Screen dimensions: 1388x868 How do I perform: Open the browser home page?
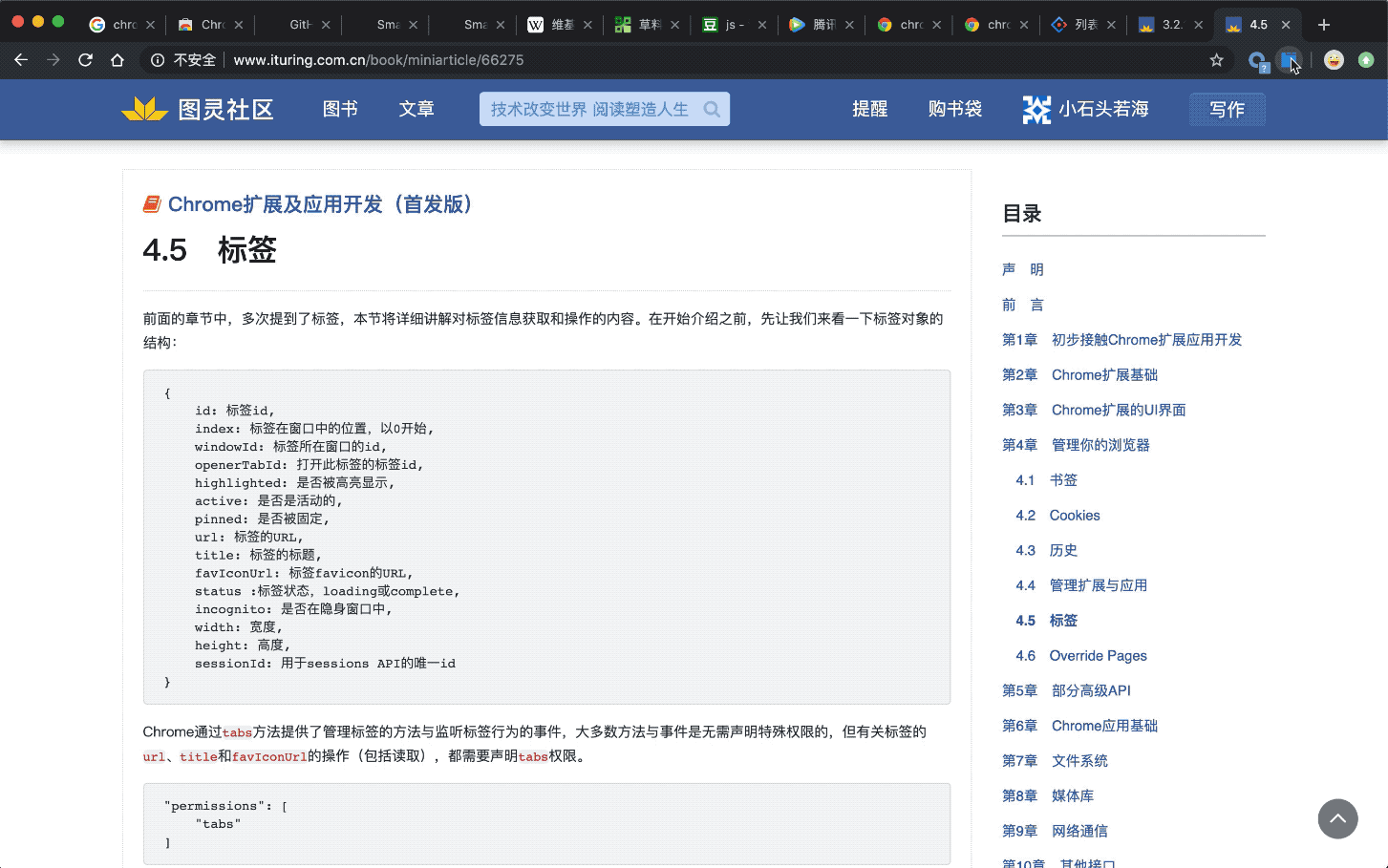117,60
